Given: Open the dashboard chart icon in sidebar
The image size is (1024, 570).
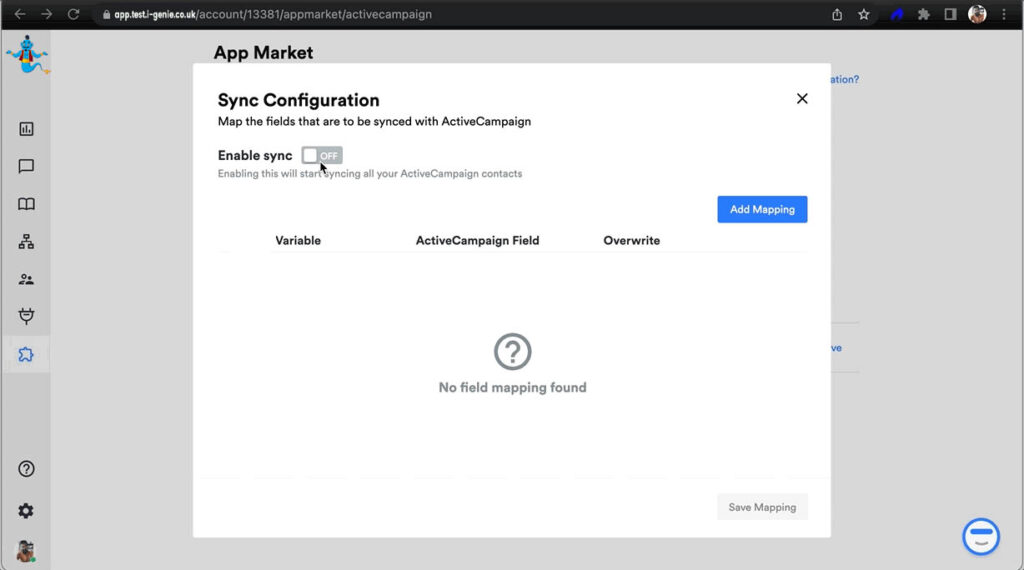Looking at the screenshot, I should click(26, 129).
